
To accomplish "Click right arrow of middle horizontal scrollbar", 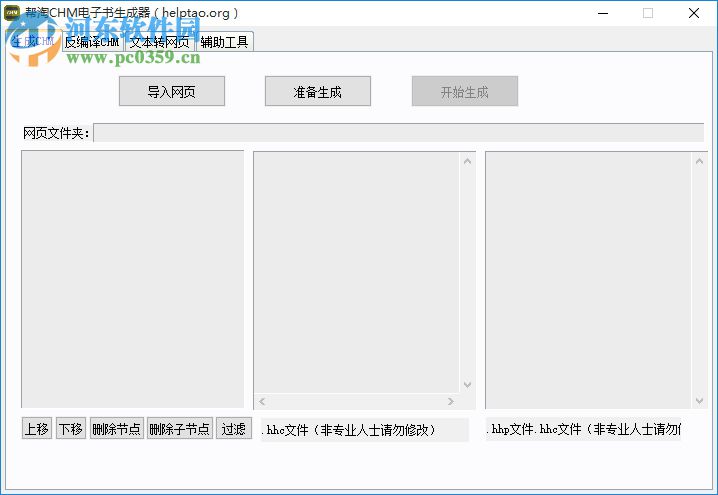I will [451, 402].
